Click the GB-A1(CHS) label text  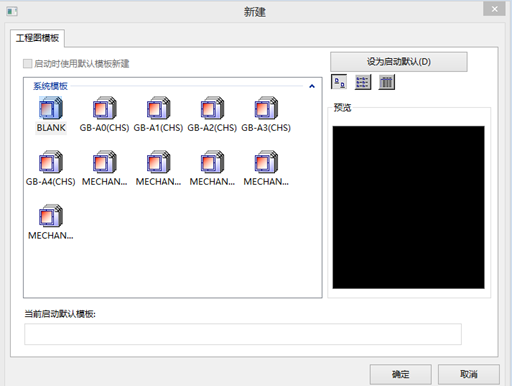click(158, 128)
